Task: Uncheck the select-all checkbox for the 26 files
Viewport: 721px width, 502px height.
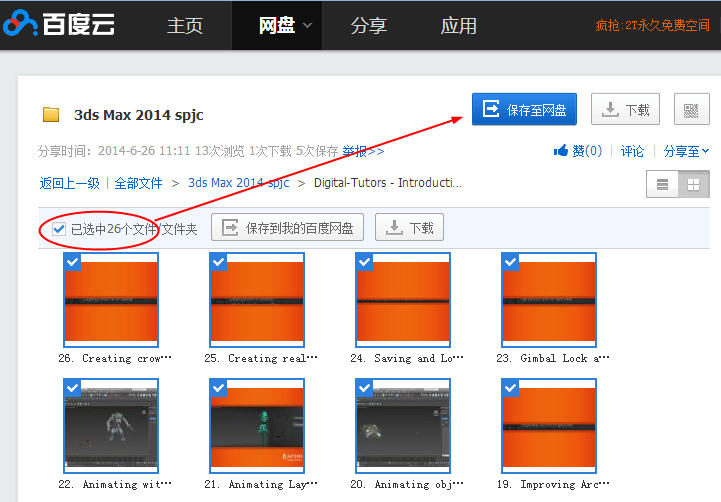Action: pyautogui.click(x=59, y=228)
